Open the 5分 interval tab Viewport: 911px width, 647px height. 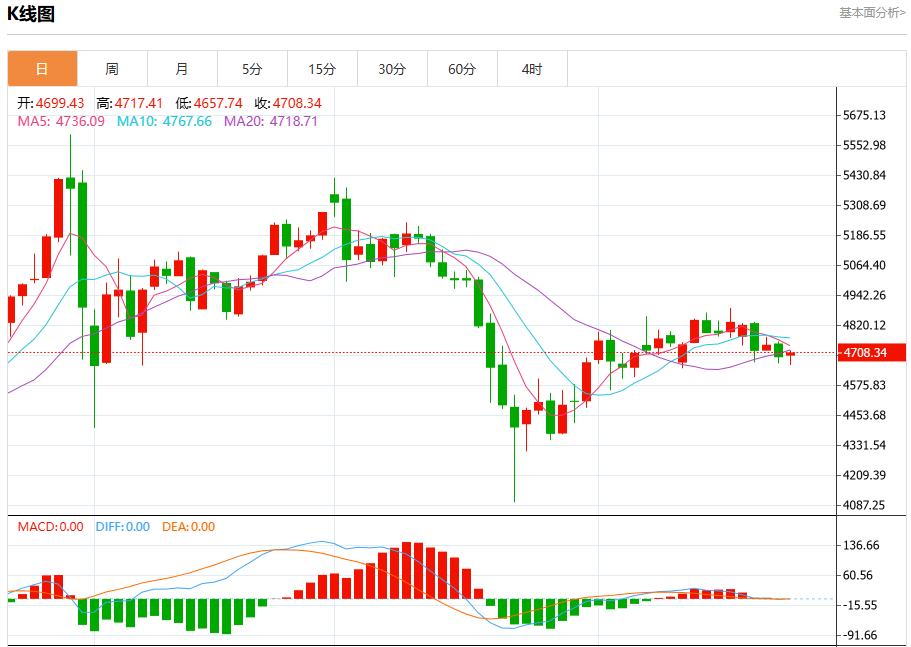(252, 69)
